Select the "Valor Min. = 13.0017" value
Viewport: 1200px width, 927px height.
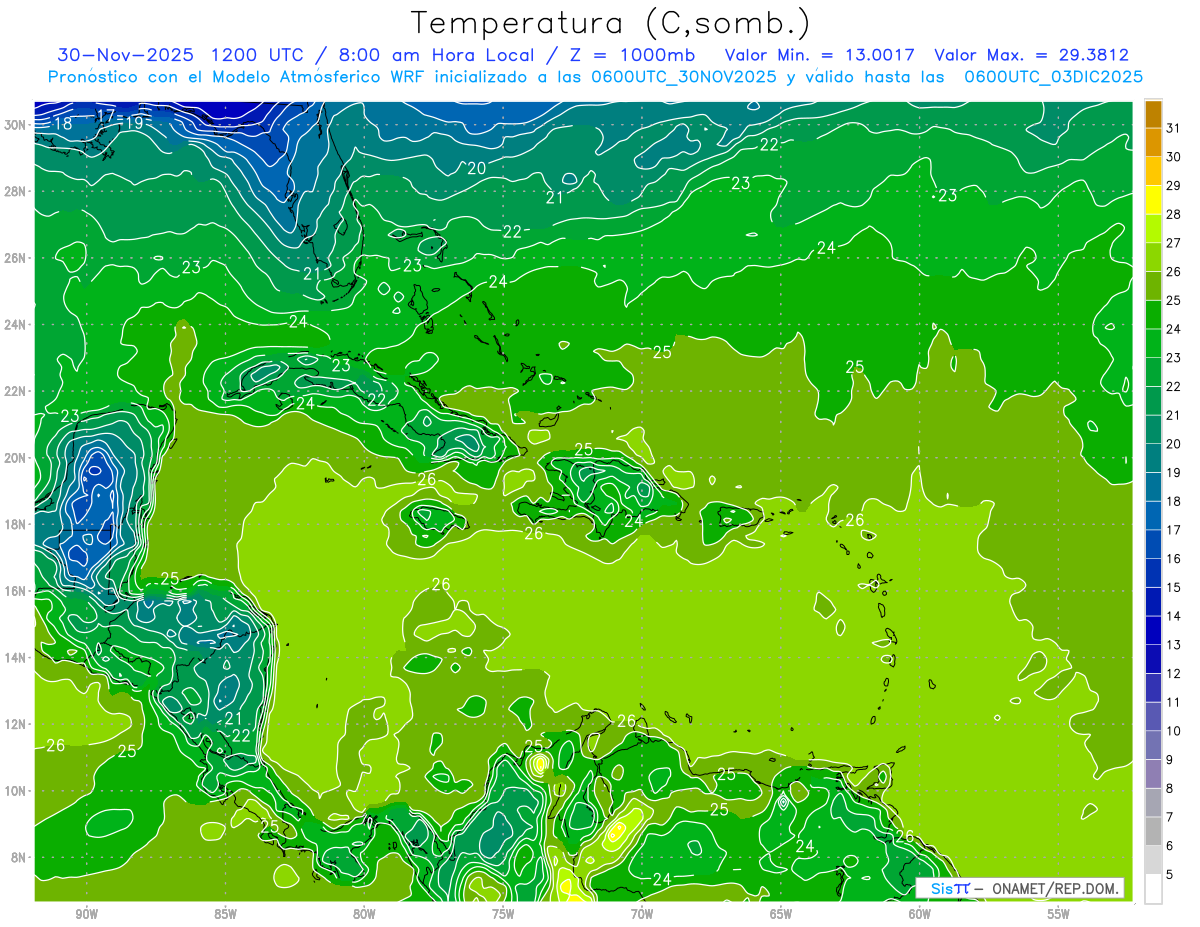point(820,55)
